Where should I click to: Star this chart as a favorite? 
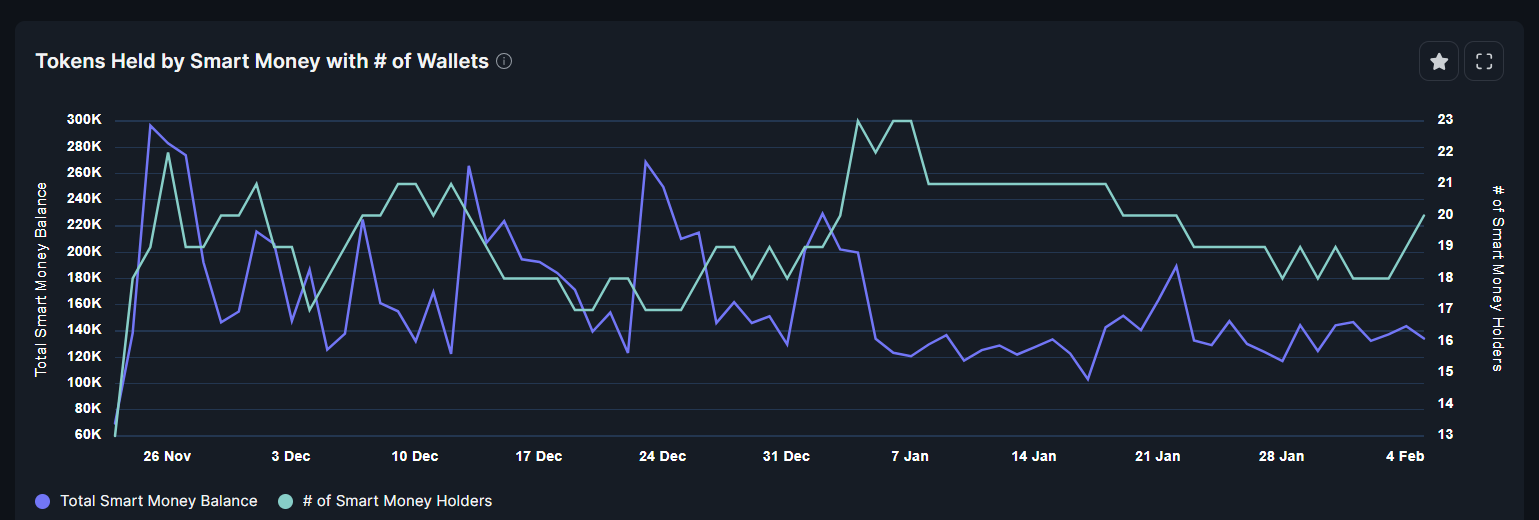1439,62
